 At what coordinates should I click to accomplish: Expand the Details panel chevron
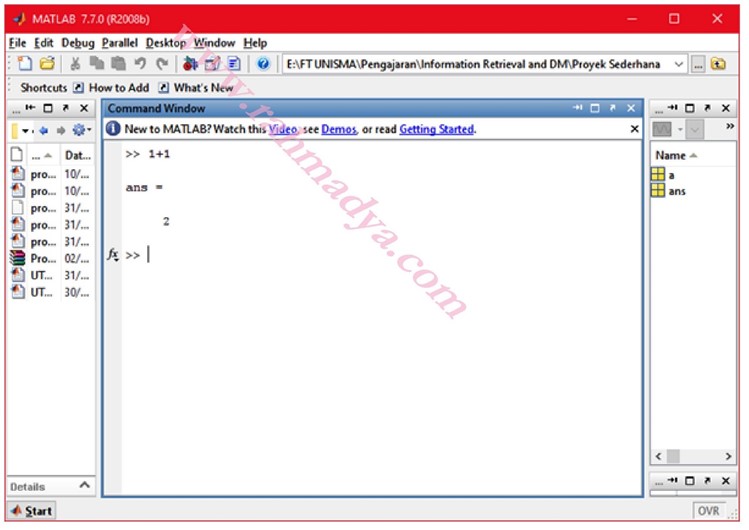click(84, 486)
